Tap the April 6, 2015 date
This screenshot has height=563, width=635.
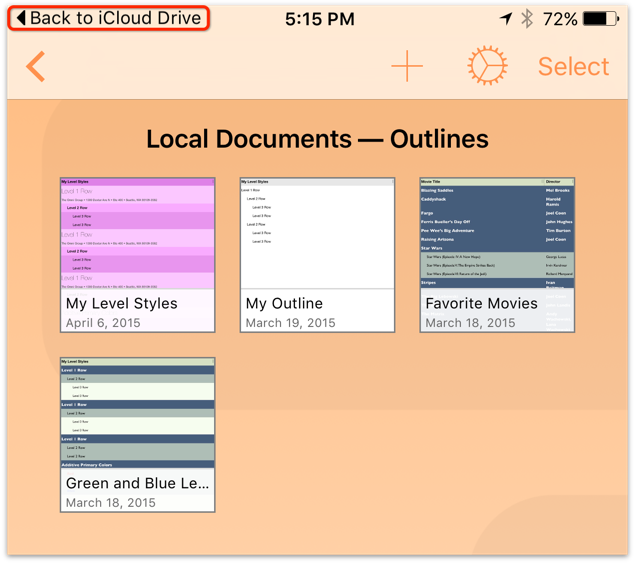[103, 323]
